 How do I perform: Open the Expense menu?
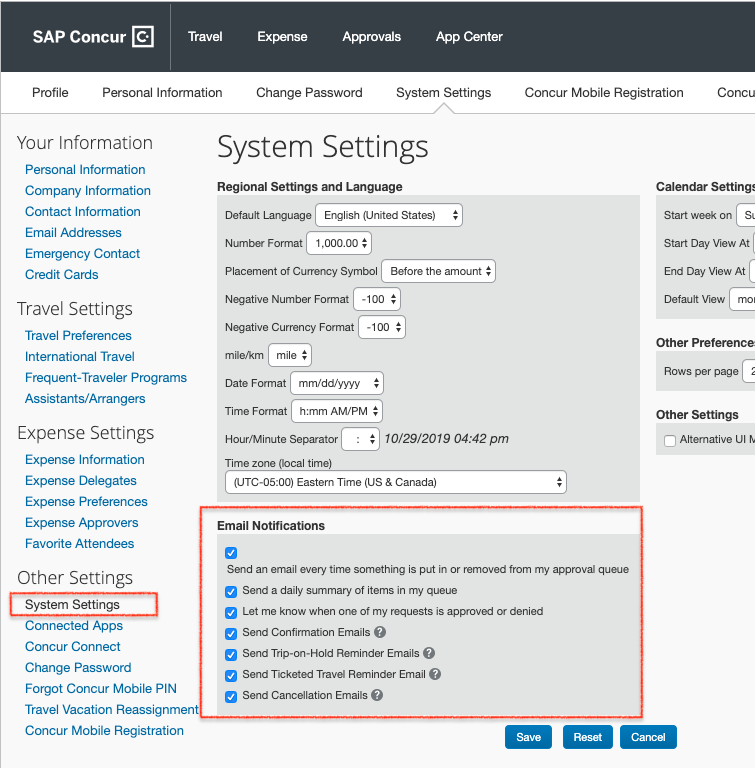282,37
